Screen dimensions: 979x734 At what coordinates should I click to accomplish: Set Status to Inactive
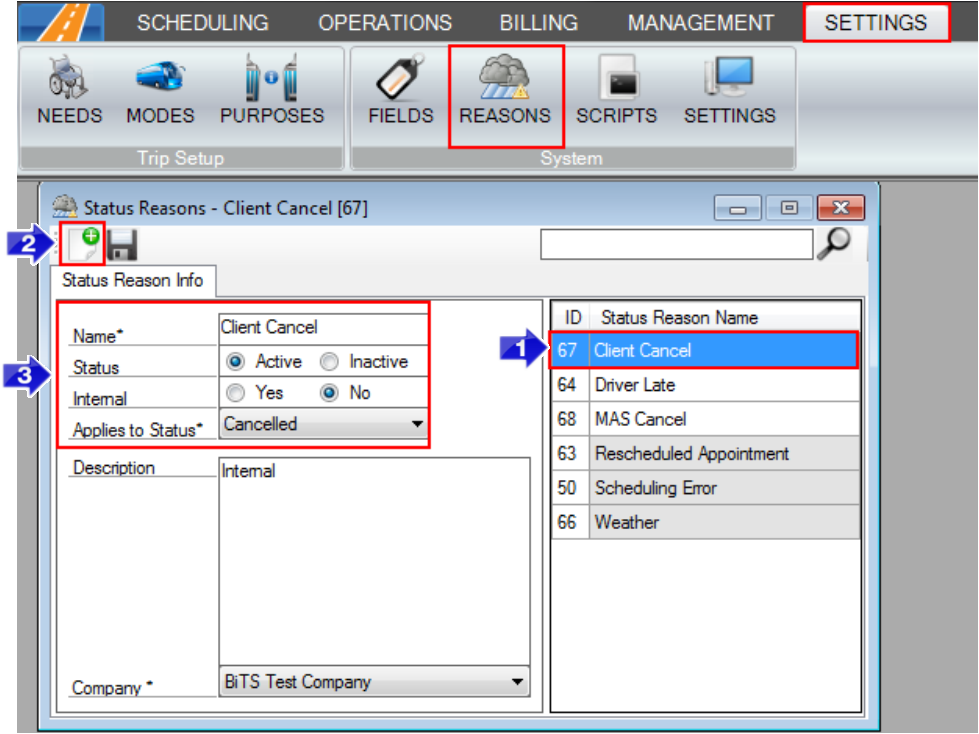click(x=329, y=361)
